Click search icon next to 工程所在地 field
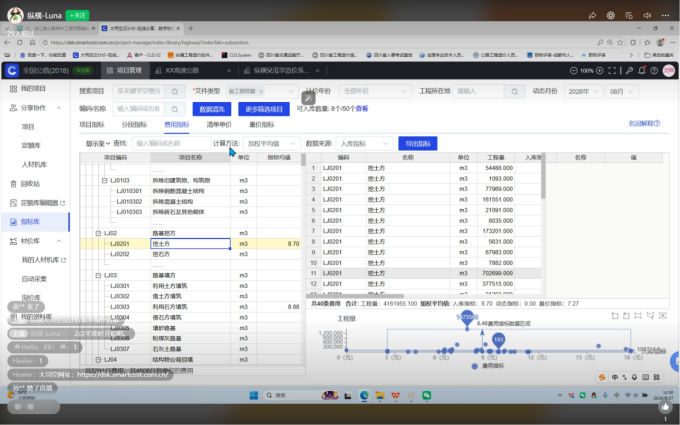680x425 pixels. (x=514, y=92)
